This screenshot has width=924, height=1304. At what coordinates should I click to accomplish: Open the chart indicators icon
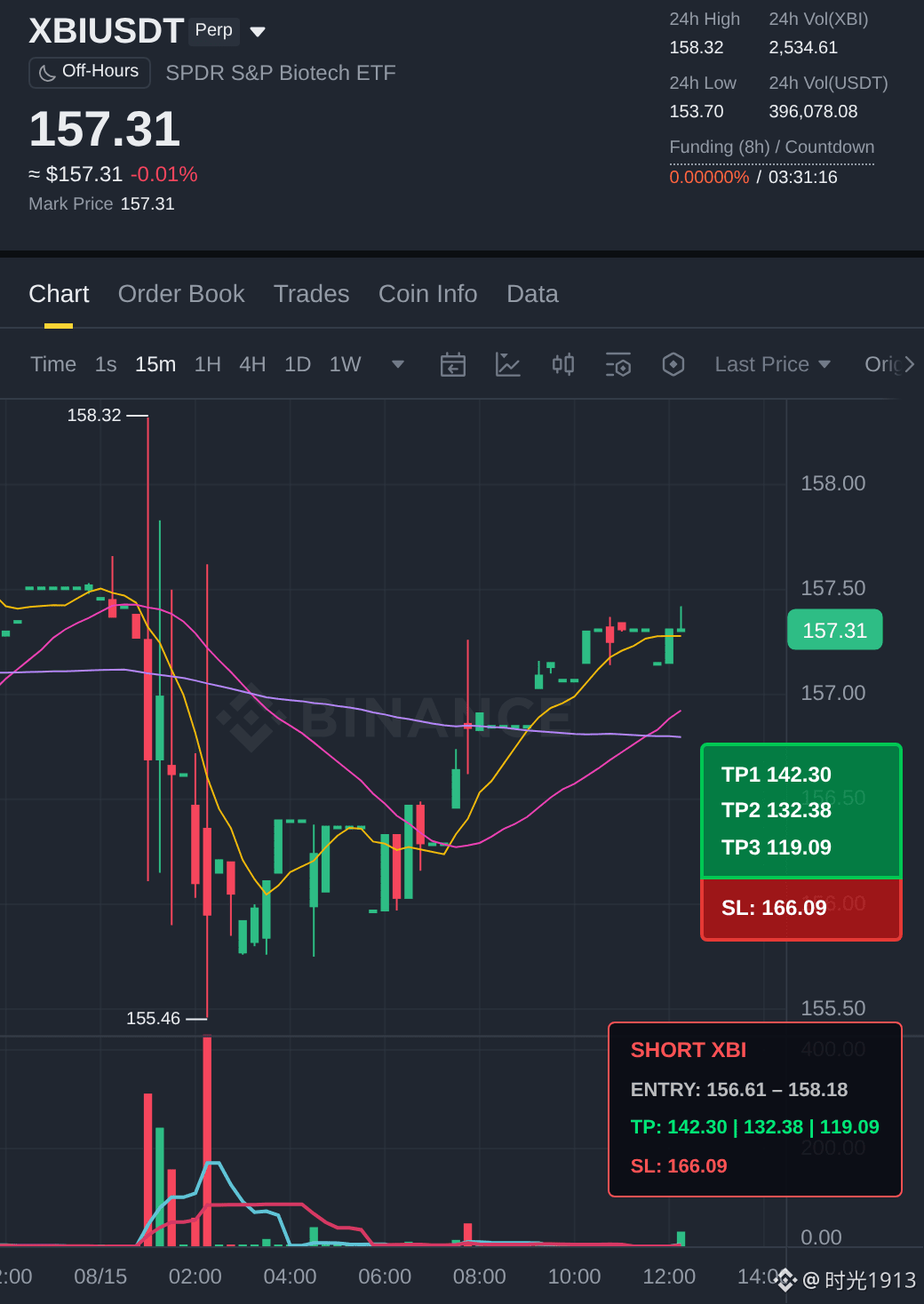[x=508, y=364]
